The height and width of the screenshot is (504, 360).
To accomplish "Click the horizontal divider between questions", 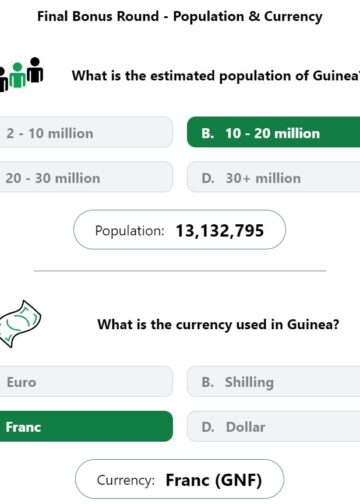I will coord(180,271).
